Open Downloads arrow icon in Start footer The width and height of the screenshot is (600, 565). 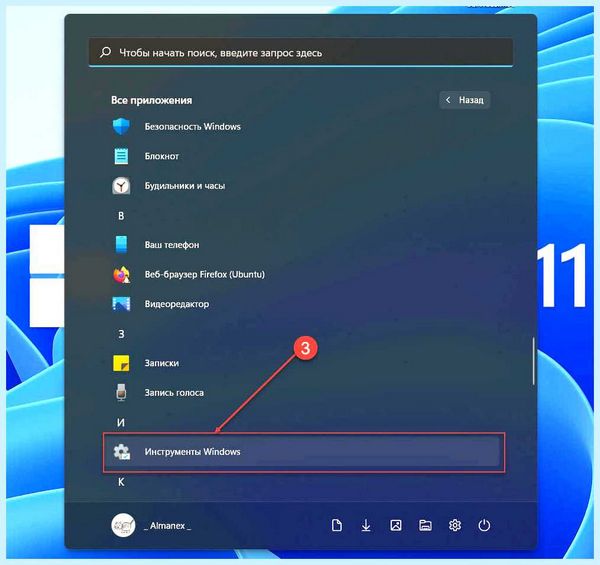(366, 525)
